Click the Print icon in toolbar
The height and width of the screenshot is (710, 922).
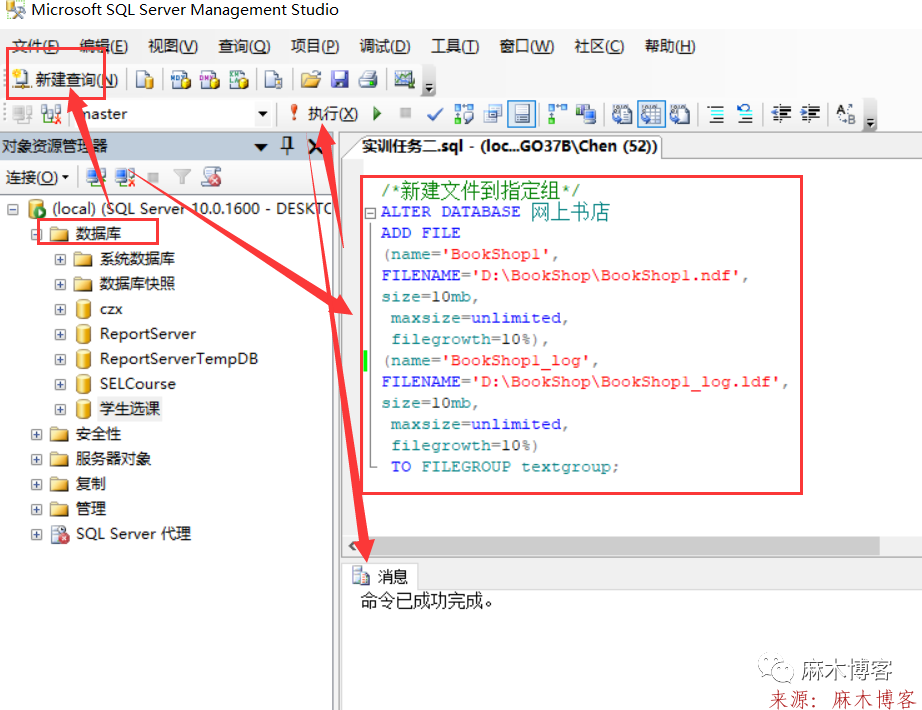369,79
